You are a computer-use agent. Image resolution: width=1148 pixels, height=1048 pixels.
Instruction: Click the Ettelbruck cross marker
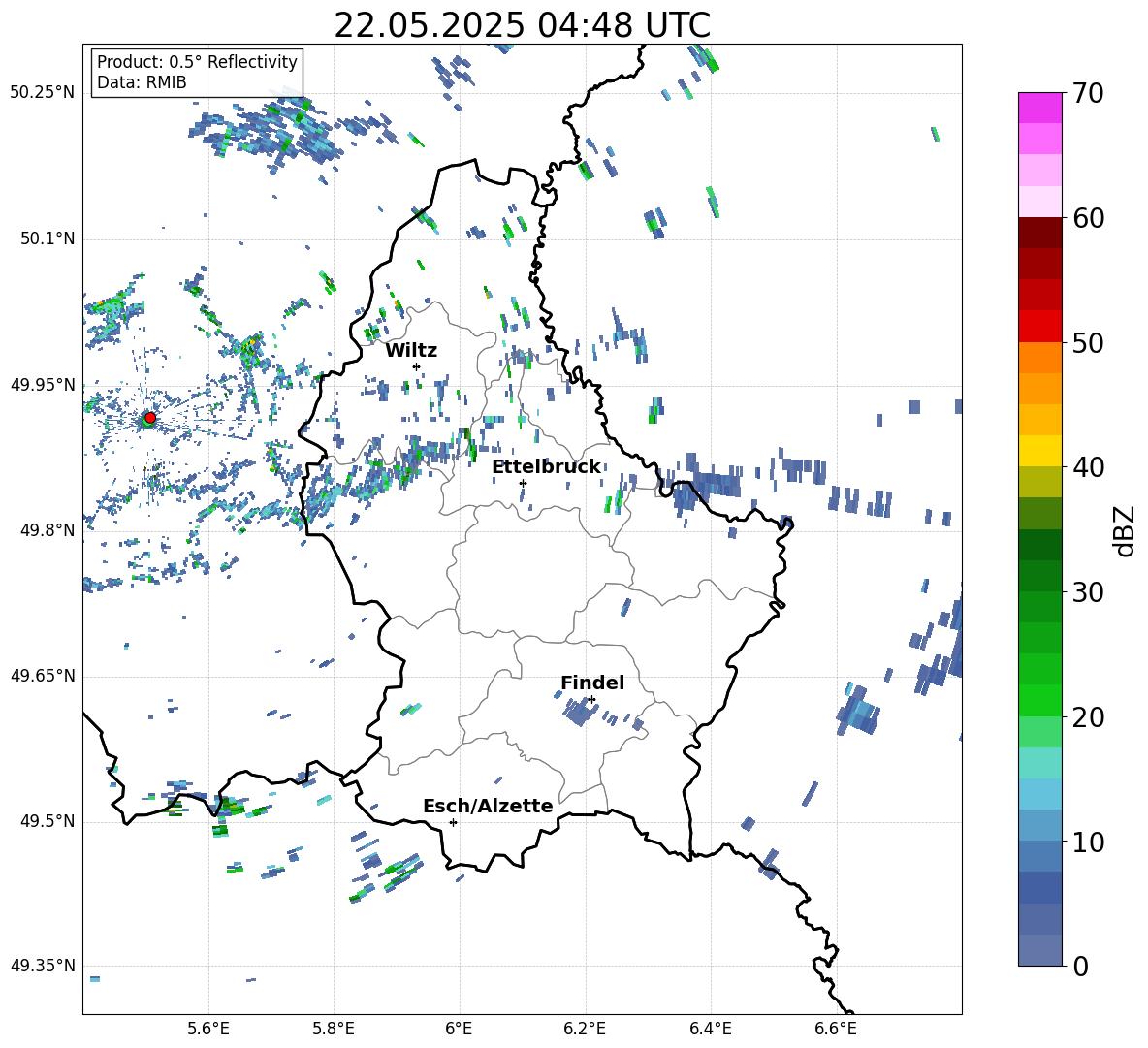pos(523,483)
